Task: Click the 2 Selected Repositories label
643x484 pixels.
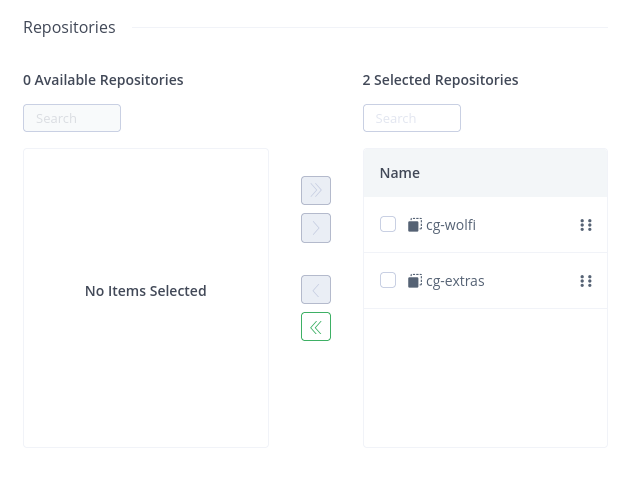Action: tap(440, 80)
